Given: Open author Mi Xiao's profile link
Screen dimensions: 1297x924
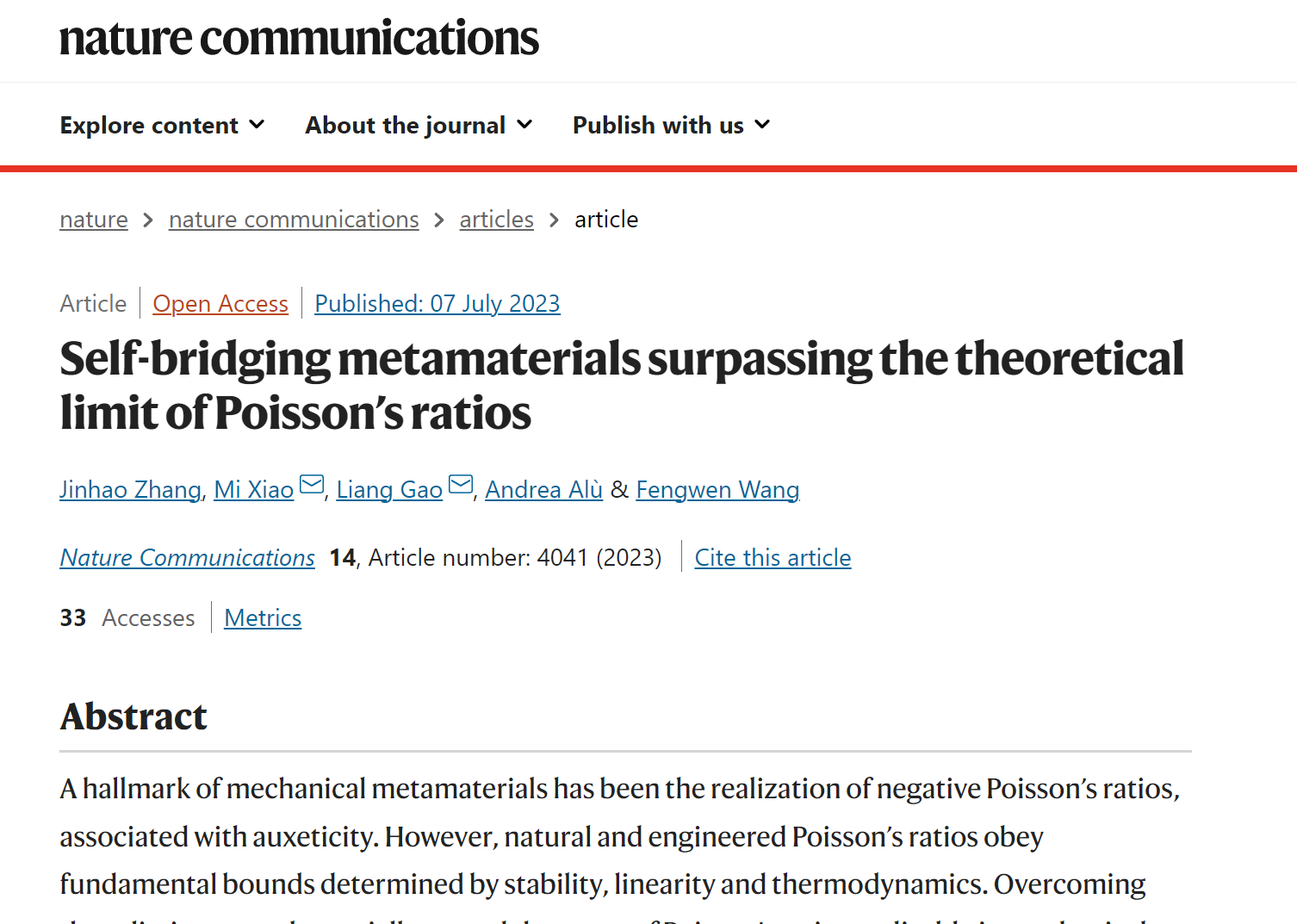Looking at the screenshot, I should click(253, 490).
